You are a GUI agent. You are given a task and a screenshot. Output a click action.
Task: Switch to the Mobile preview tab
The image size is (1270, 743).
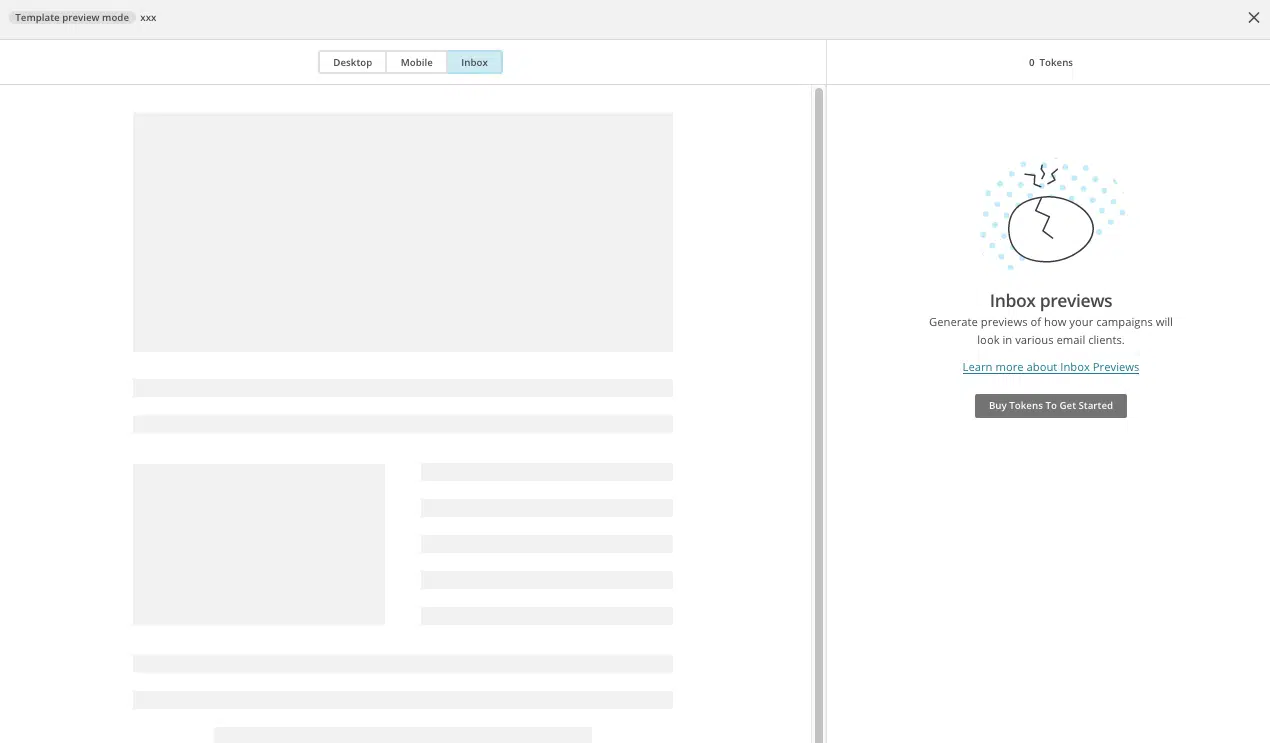point(416,62)
